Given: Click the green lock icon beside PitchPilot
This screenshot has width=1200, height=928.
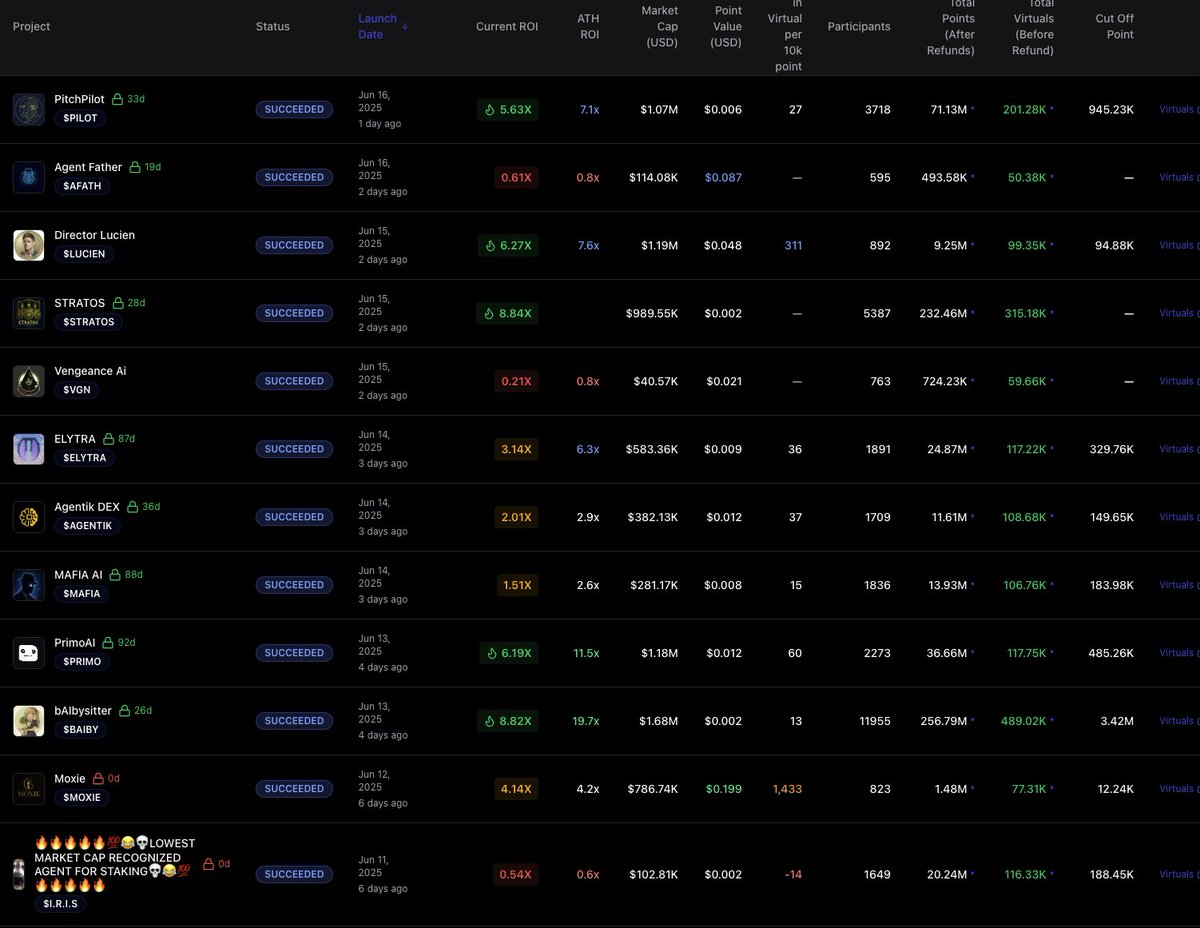Looking at the screenshot, I should [117, 99].
